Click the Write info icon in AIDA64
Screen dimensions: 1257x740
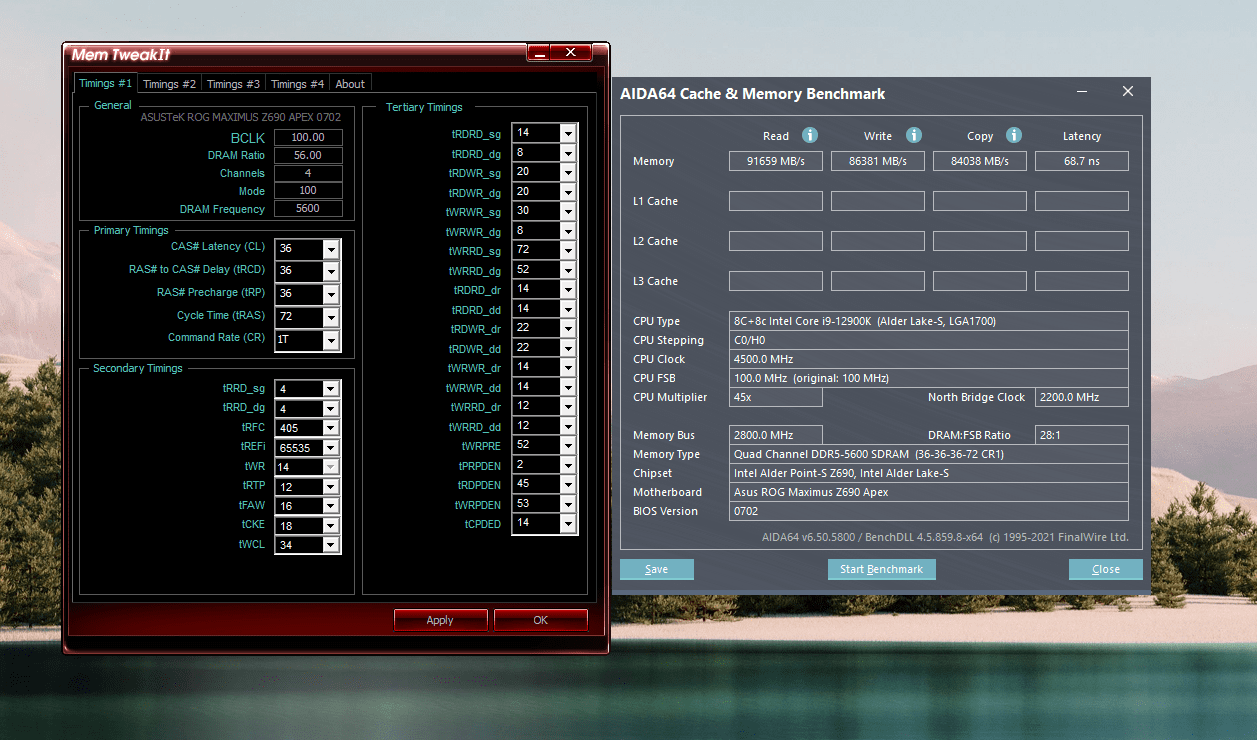tap(913, 135)
